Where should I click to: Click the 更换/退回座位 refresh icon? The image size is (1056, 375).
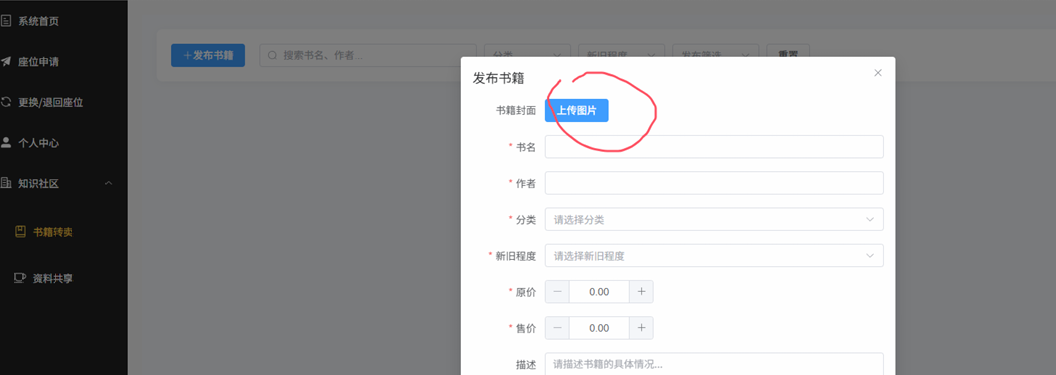6,102
